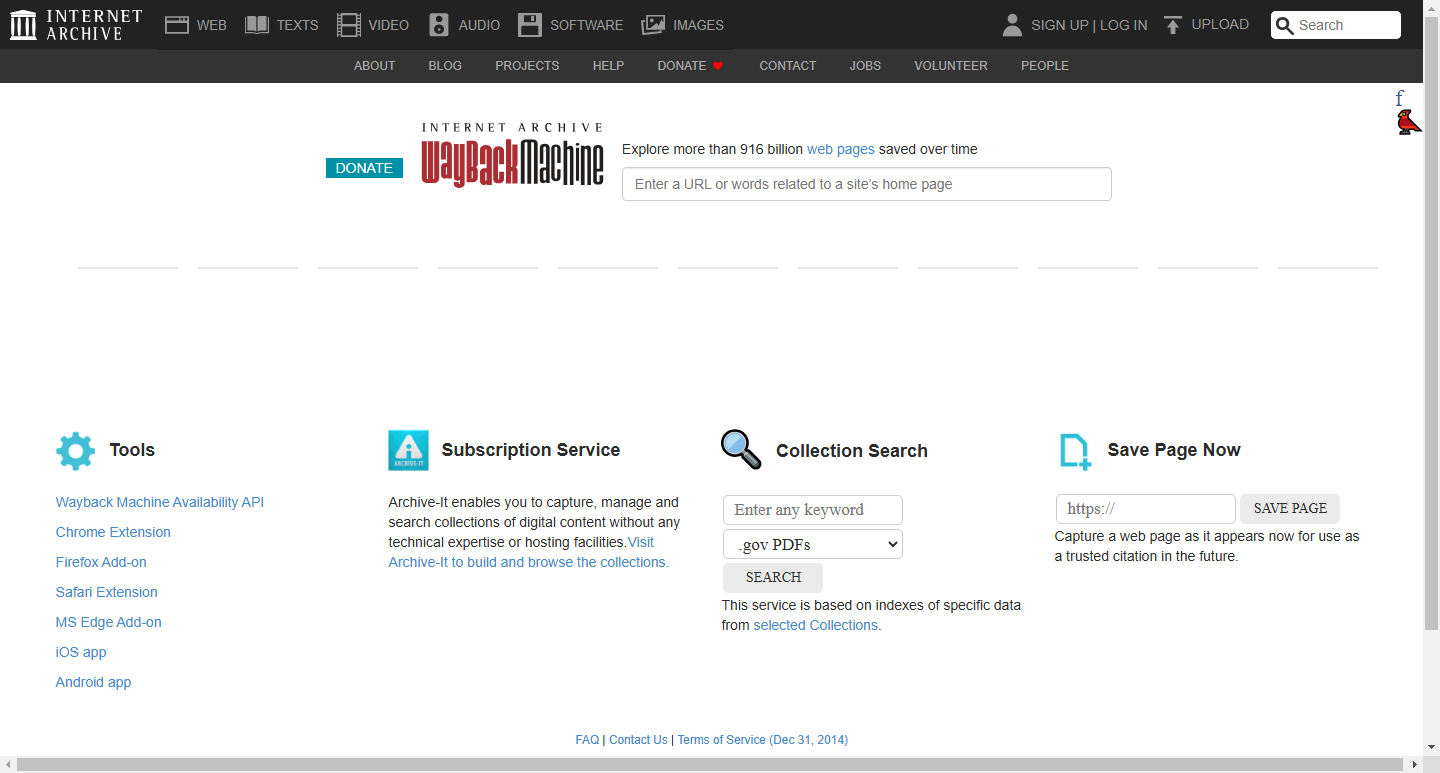Screen dimensions: 1440x773
Task: Follow the Firefox Add-on link
Action: tap(101, 562)
